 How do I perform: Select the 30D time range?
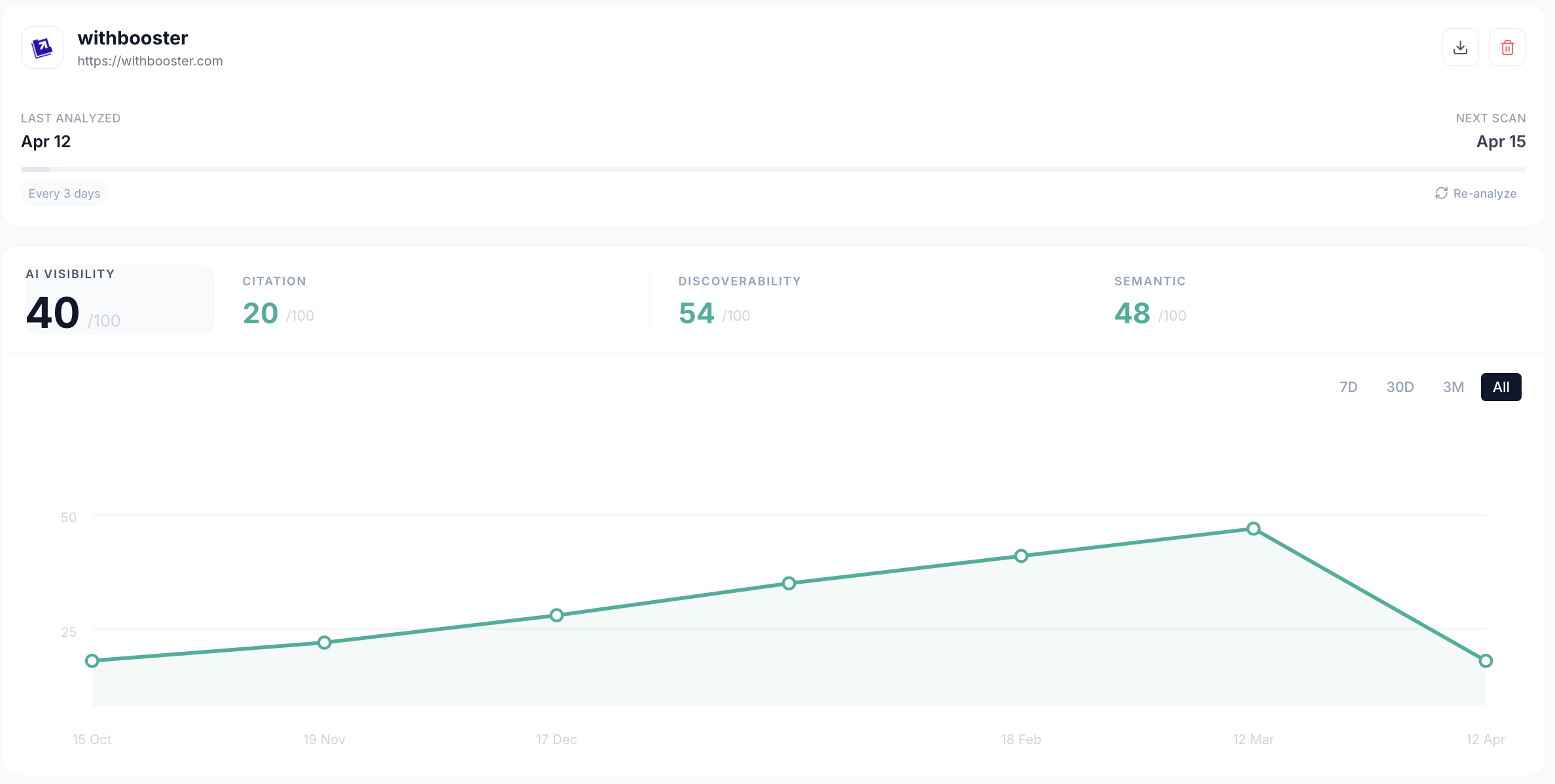(1400, 387)
